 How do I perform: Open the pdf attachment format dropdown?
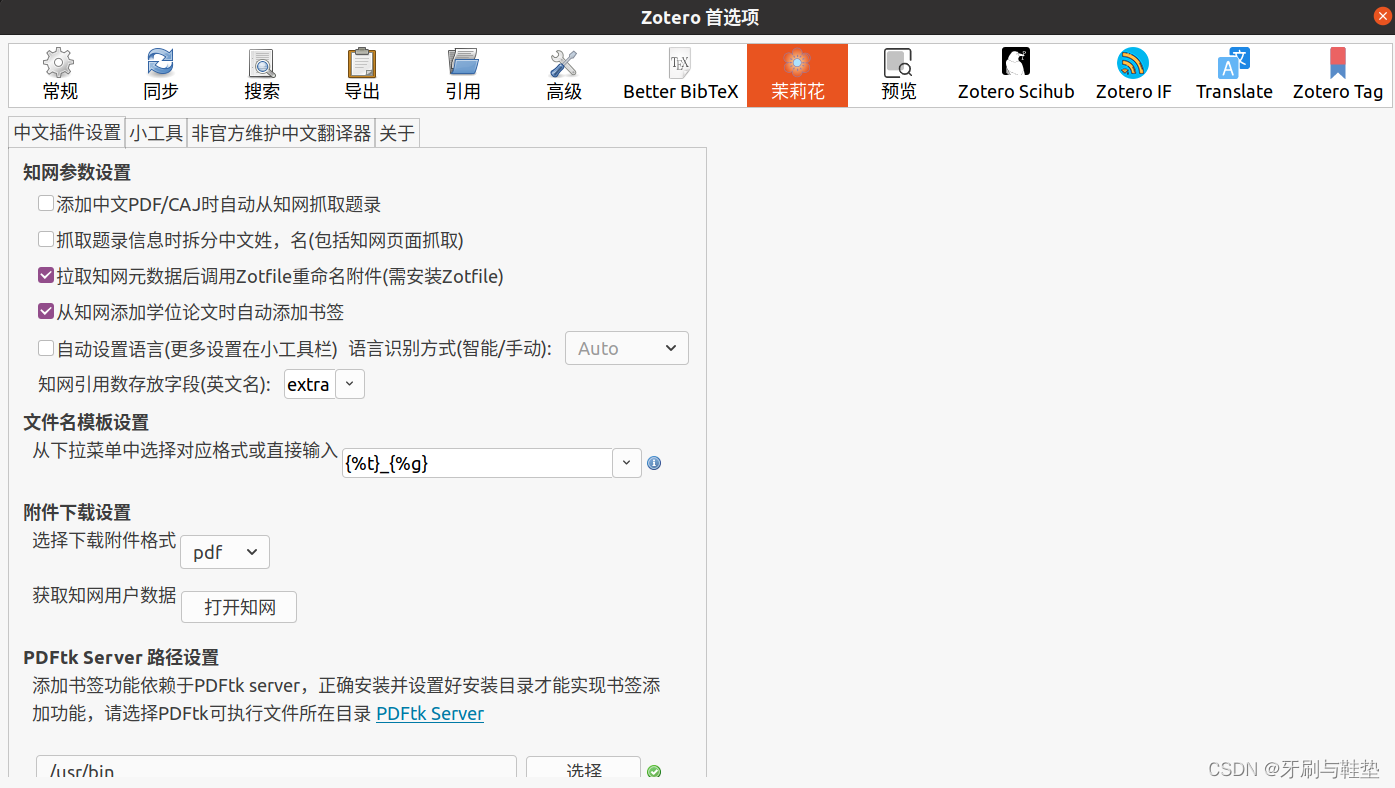click(225, 552)
